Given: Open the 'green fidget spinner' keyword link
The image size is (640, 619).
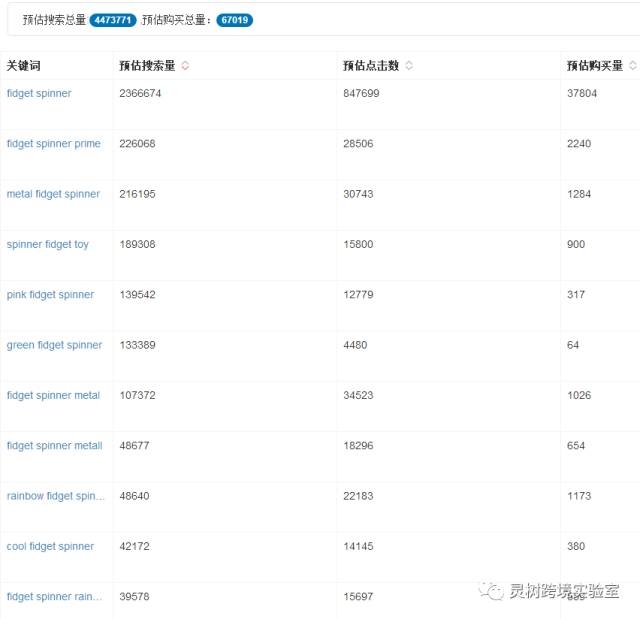Looking at the screenshot, I should [x=54, y=345].
